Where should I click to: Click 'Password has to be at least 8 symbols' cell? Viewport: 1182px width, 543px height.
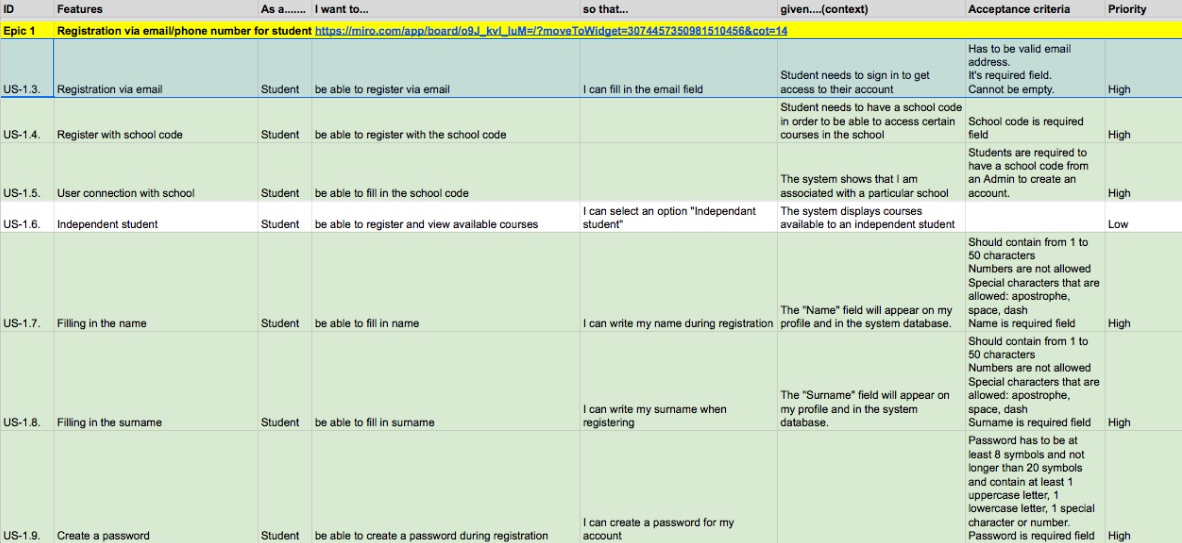point(1035,487)
